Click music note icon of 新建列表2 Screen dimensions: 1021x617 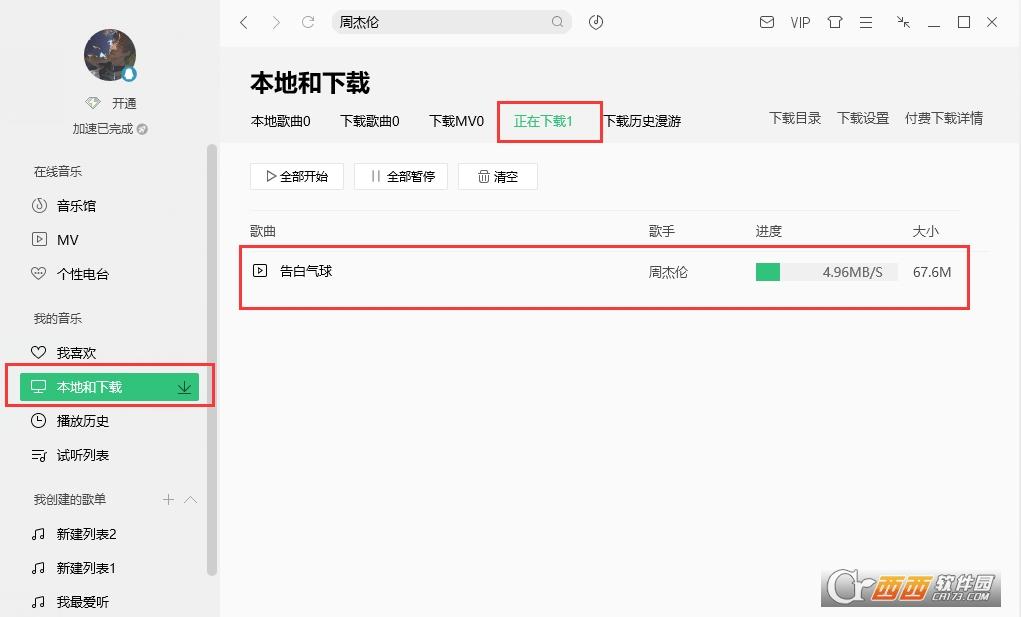(x=38, y=534)
